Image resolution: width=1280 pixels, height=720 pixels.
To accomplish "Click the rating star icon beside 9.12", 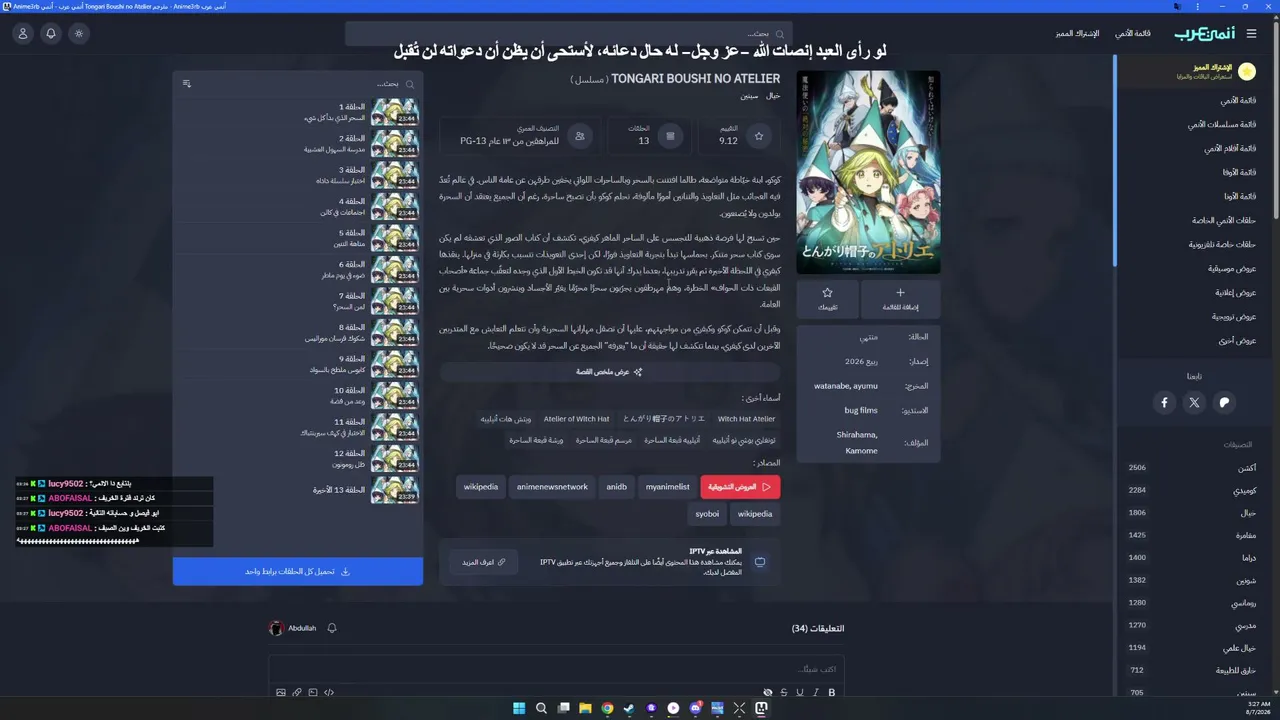I will click(759, 136).
